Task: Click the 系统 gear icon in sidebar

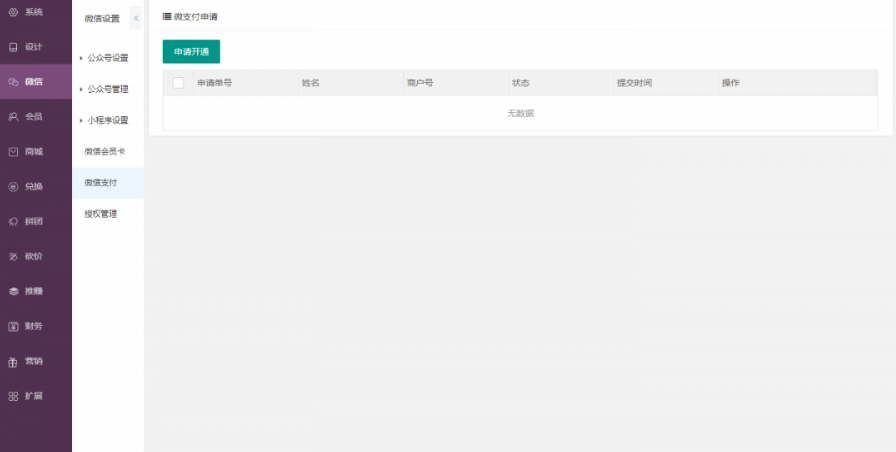Action: click(x=13, y=12)
